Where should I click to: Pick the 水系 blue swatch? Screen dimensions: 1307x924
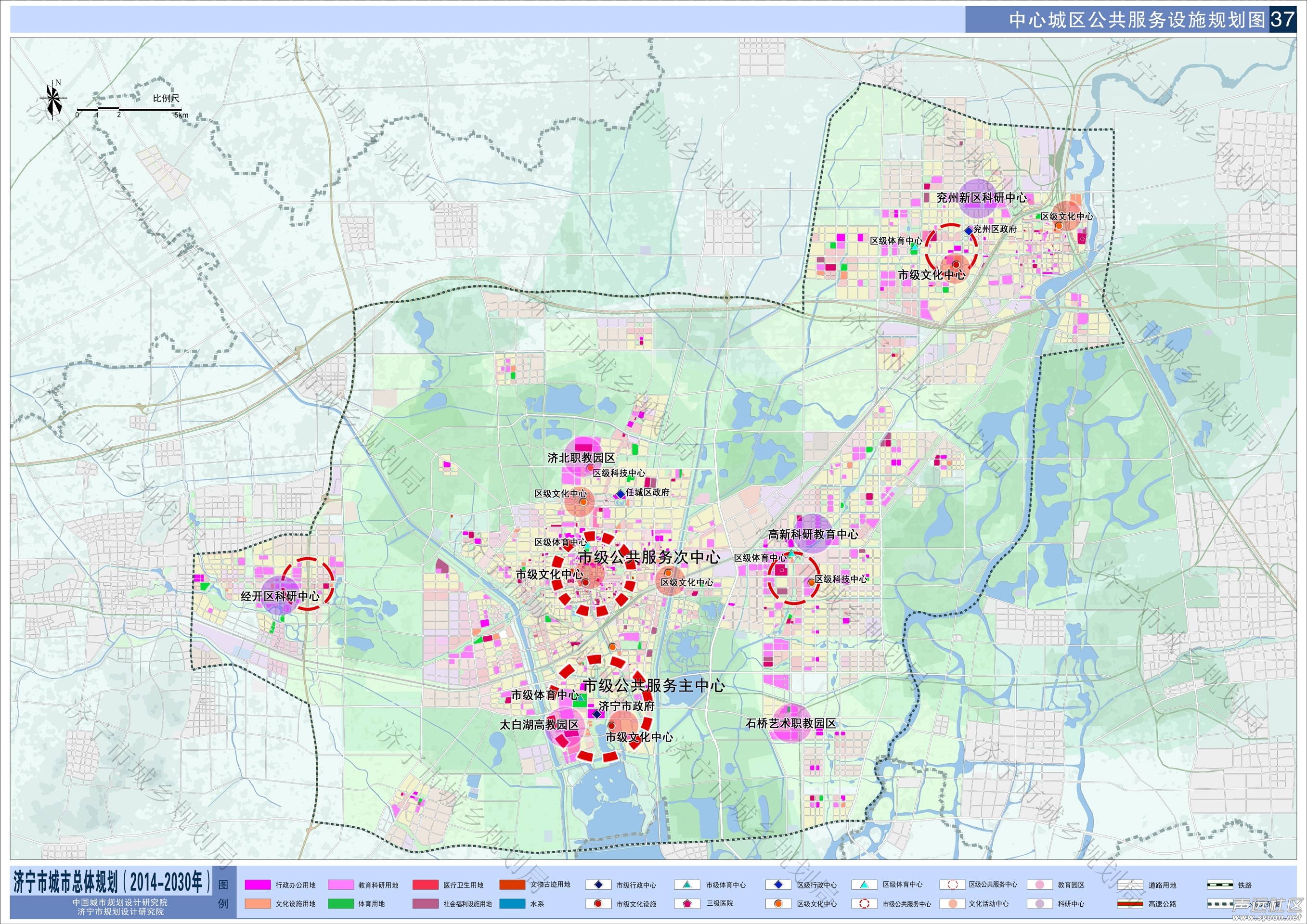pyautogui.click(x=512, y=903)
